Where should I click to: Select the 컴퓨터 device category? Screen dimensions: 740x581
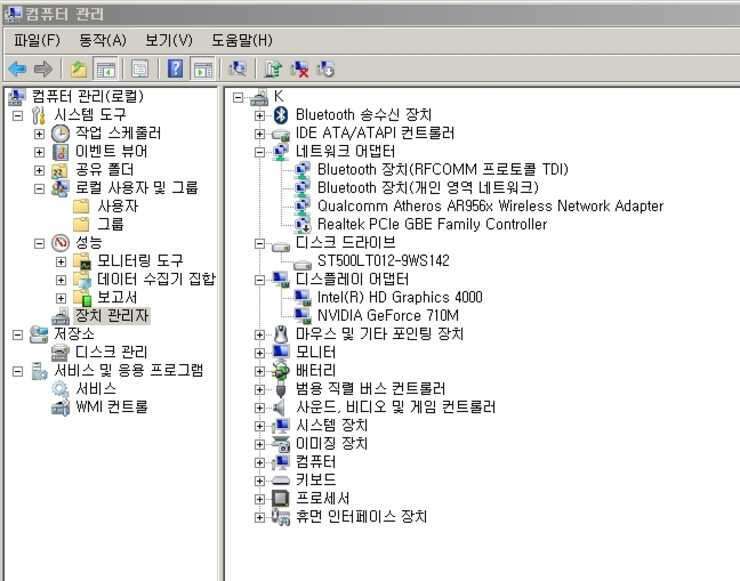(316, 462)
